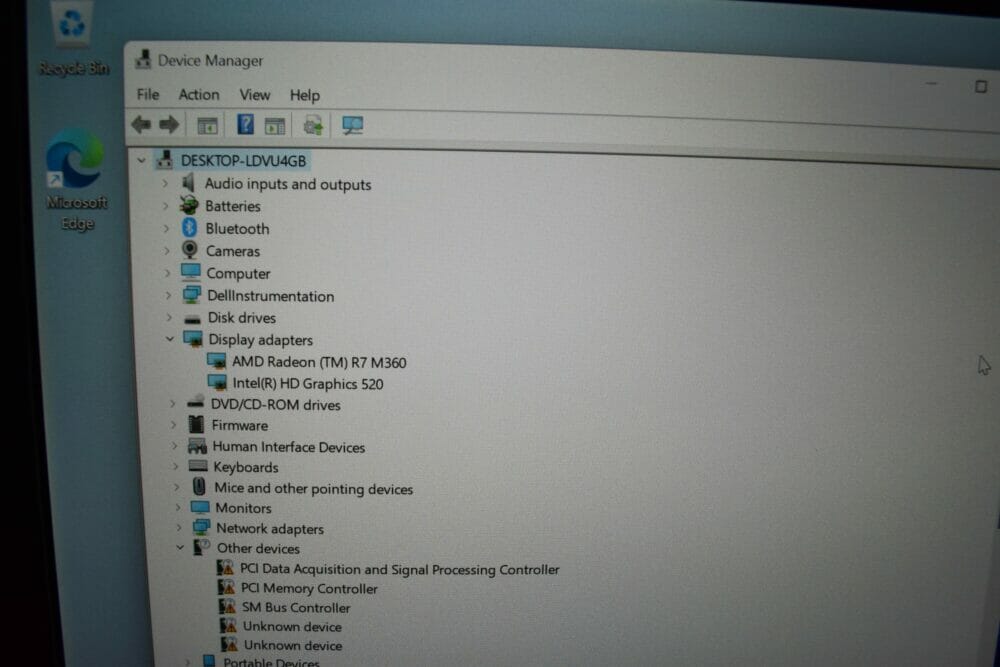Click the Show/Hide Action Pane icon
Viewport: 1000px width, 667px height.
(275, 126)
